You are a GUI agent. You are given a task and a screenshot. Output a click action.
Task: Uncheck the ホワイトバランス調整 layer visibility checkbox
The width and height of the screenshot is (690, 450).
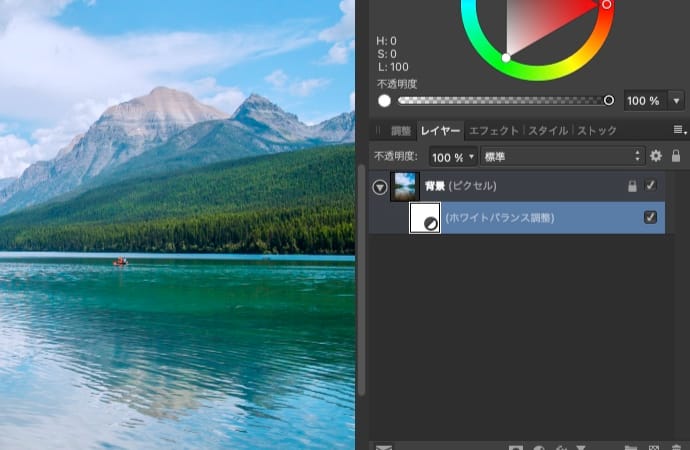tap(651, 217)
